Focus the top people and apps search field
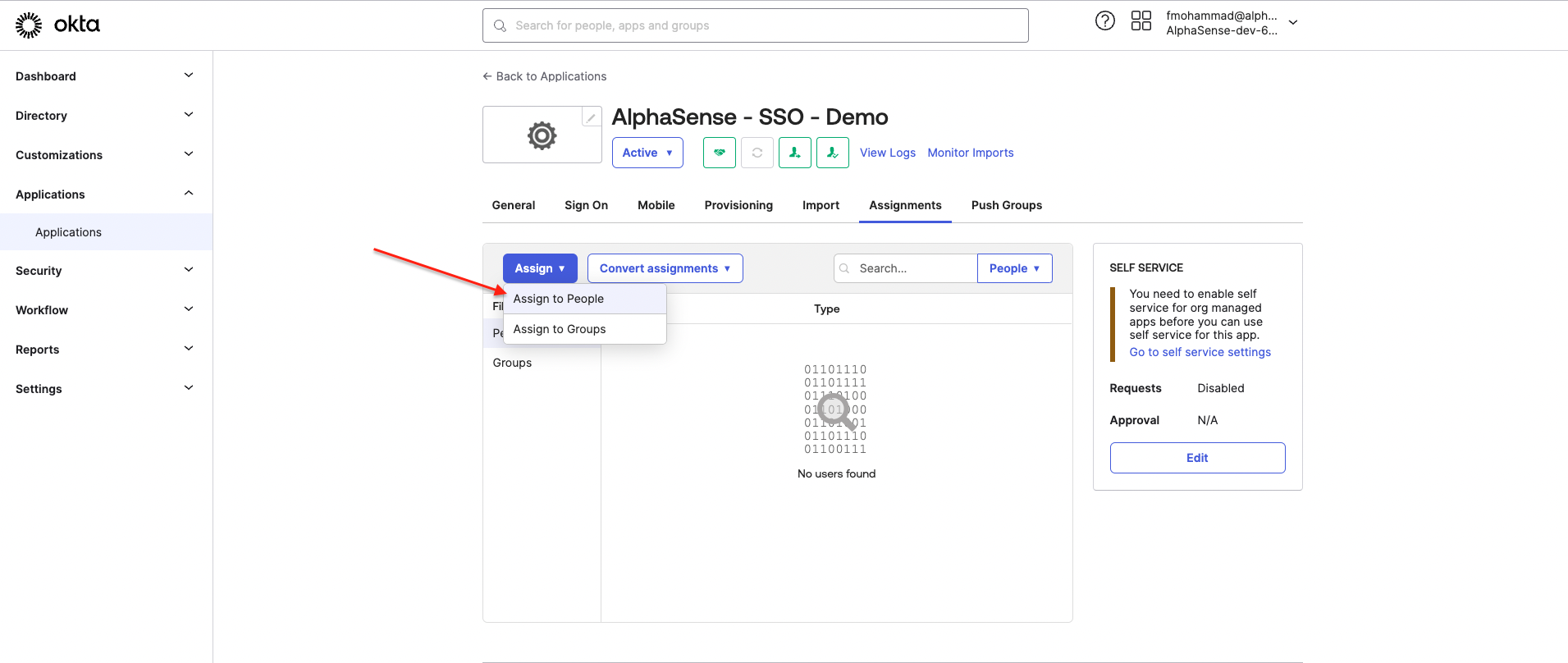This screenshot has width=1568, height=663. tap(756, 25)
